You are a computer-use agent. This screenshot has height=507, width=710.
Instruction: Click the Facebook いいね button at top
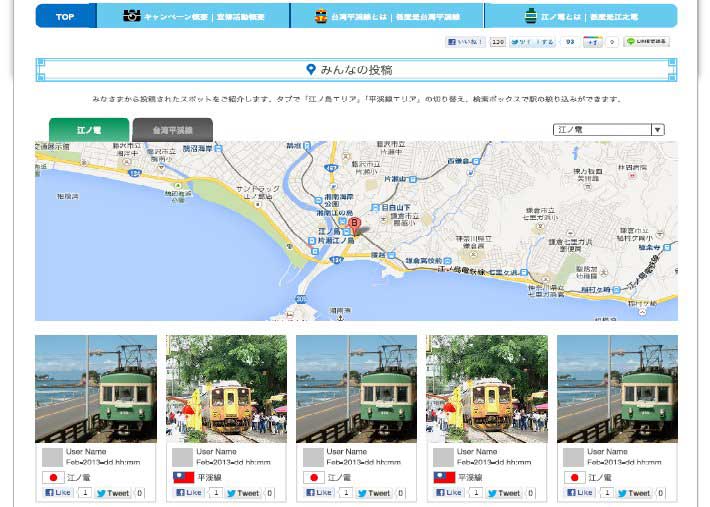pos(465,42)
